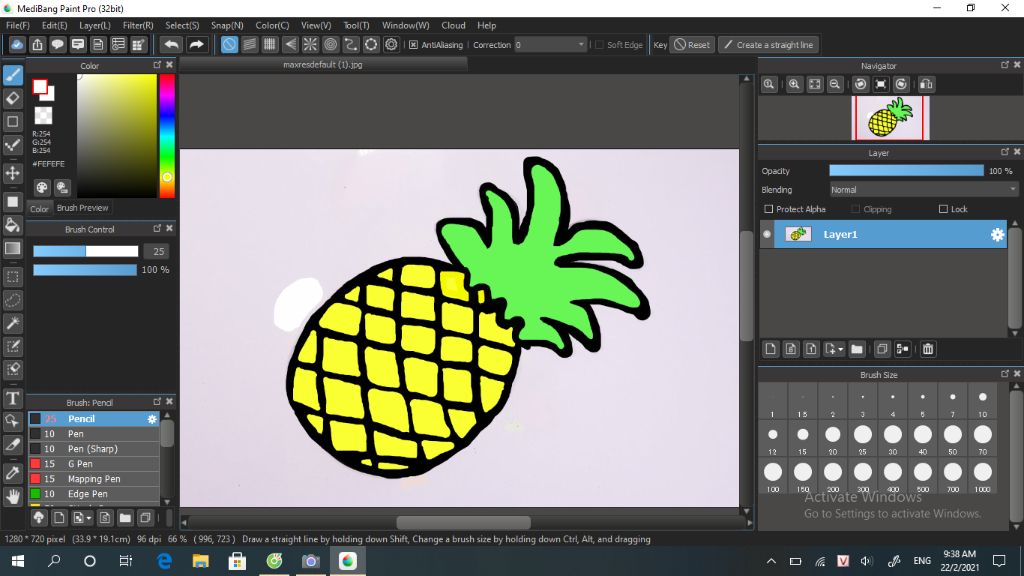This screenshot has height=576, width=1024.
Task: Flip the canvas view in Navigator
Action: (x=926, y=84)
